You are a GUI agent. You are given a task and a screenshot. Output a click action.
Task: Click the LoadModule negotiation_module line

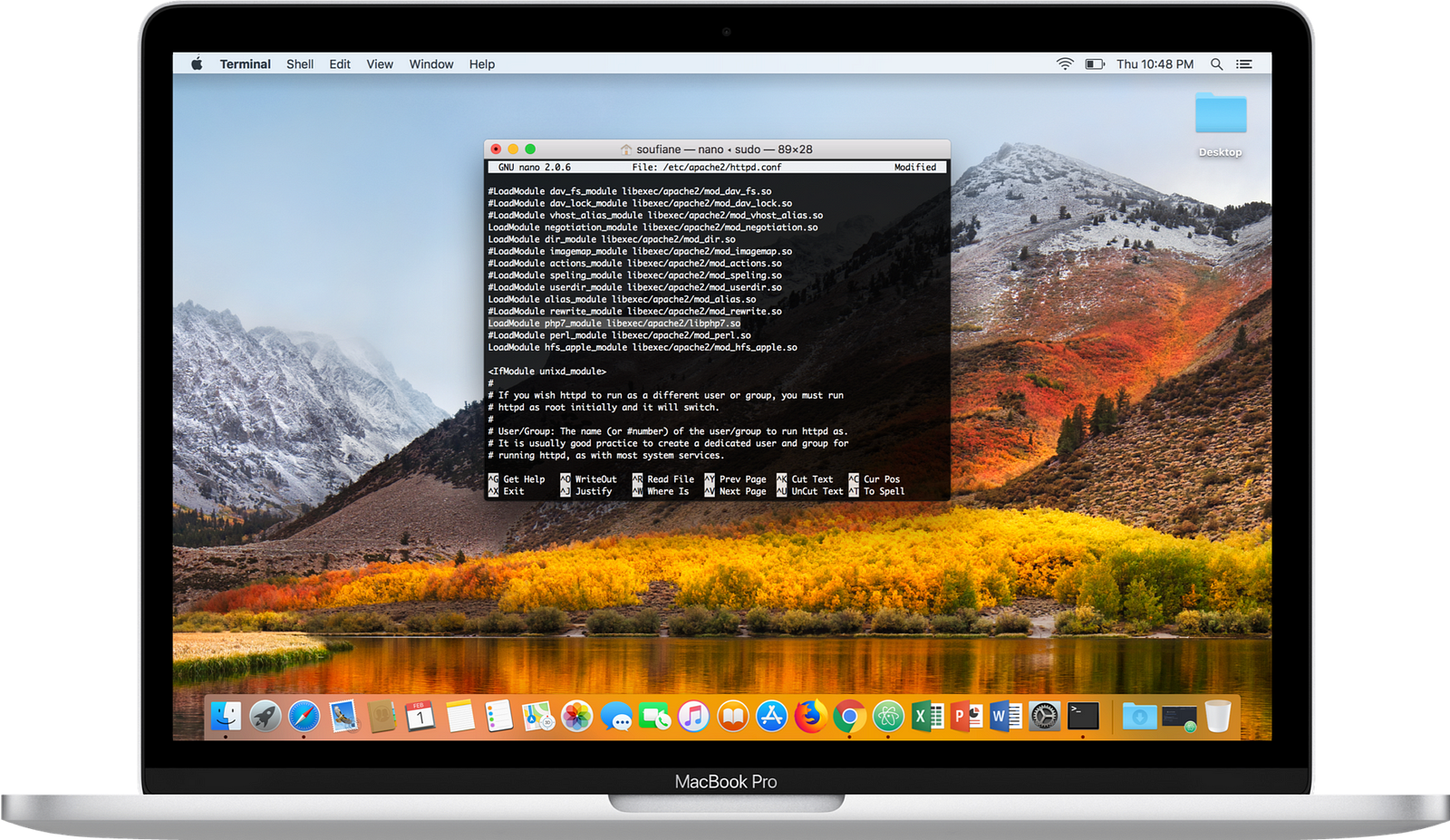[x=652, y=227]
